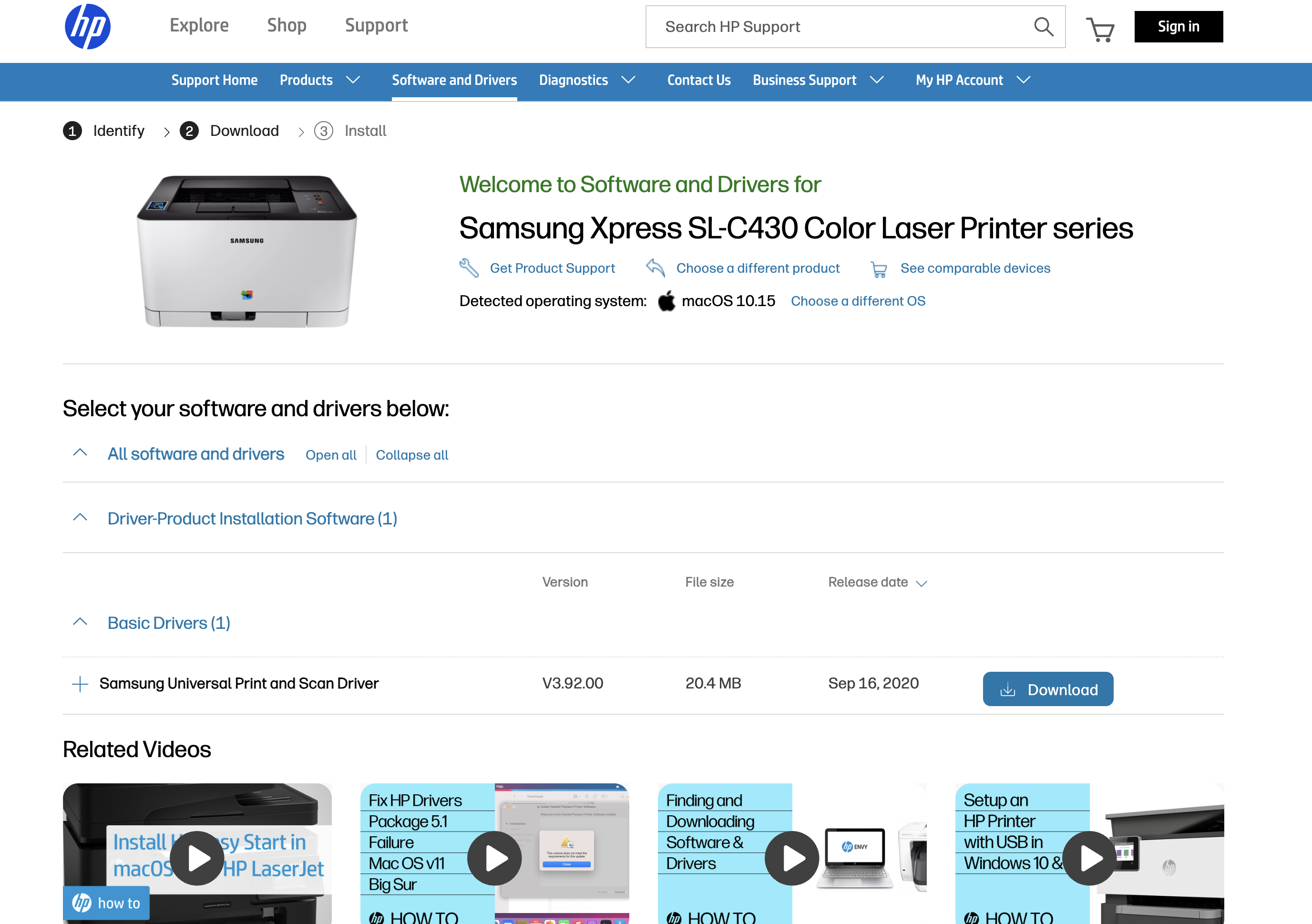Click the wrench icon for product support

tap(469, 267)
